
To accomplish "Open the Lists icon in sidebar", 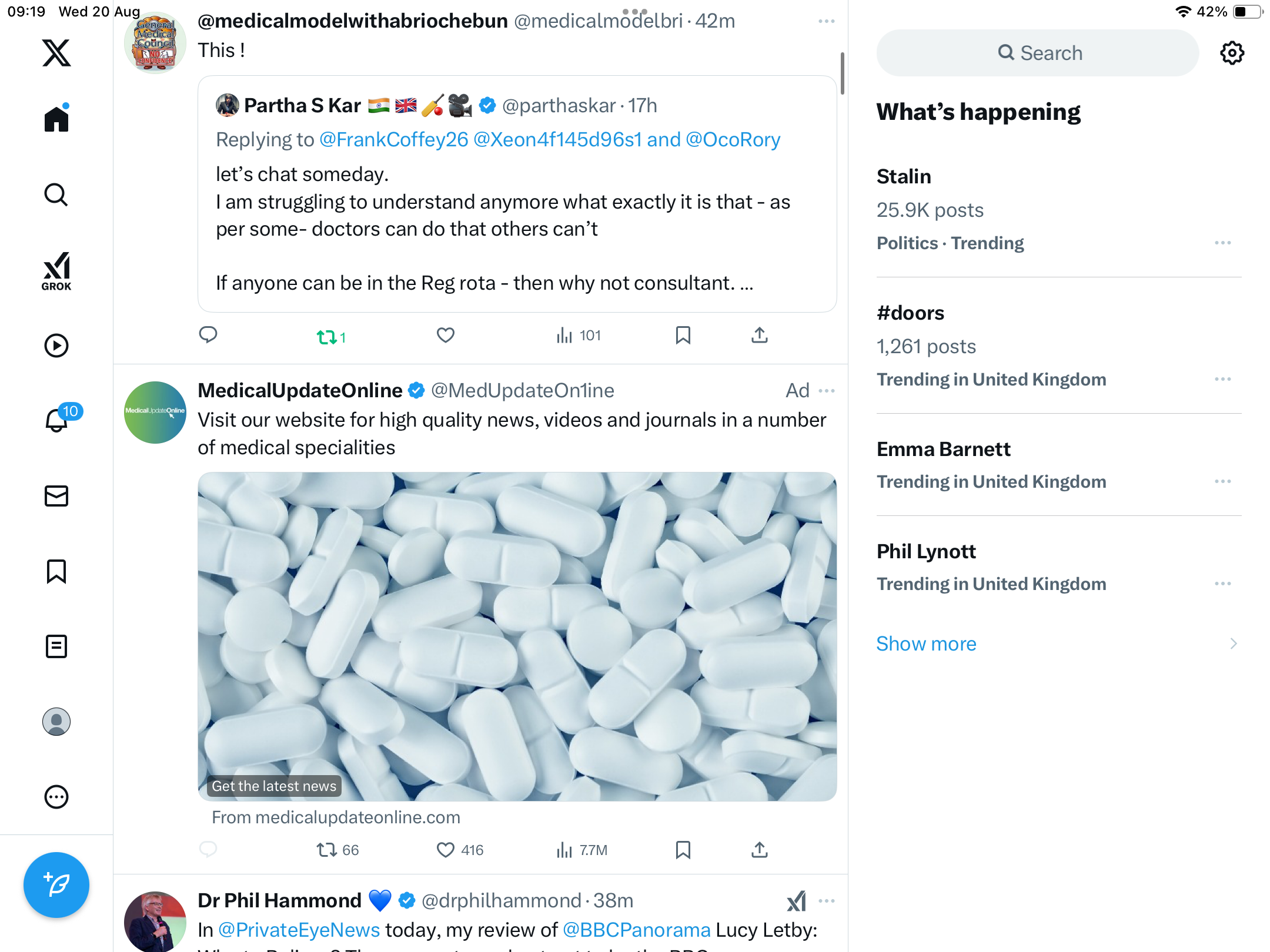I will [x=56, y=646].
